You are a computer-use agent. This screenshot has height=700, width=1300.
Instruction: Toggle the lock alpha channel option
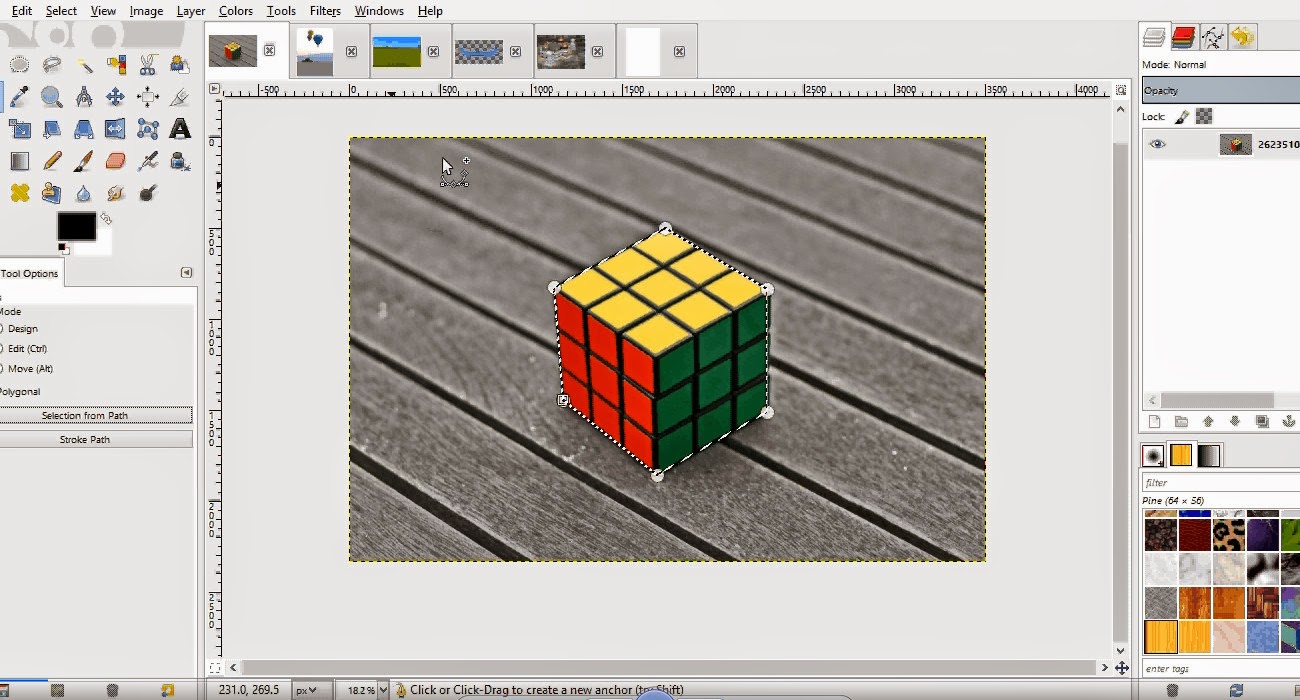pos(1203,116)
